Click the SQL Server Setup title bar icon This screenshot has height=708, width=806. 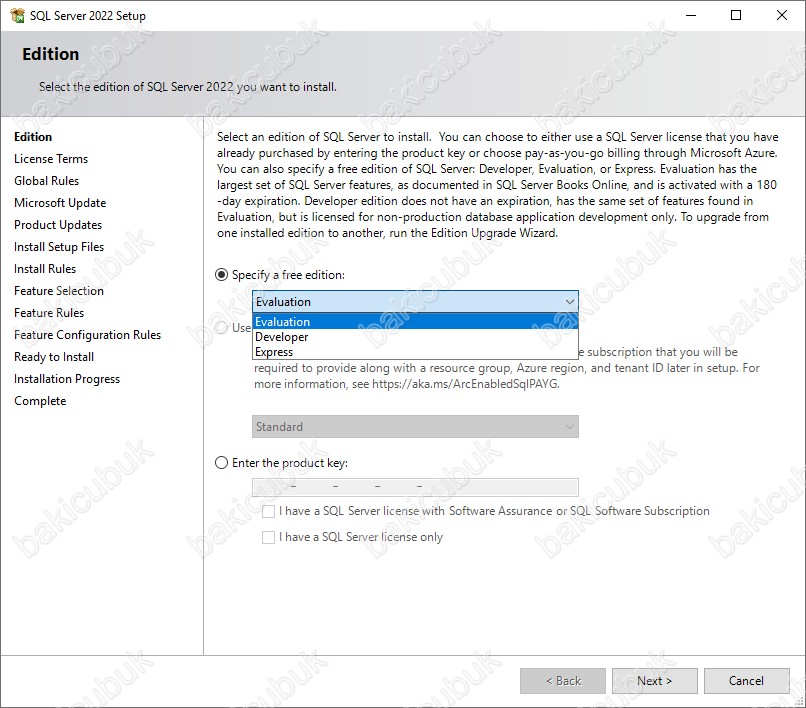(x=17, y=15)
